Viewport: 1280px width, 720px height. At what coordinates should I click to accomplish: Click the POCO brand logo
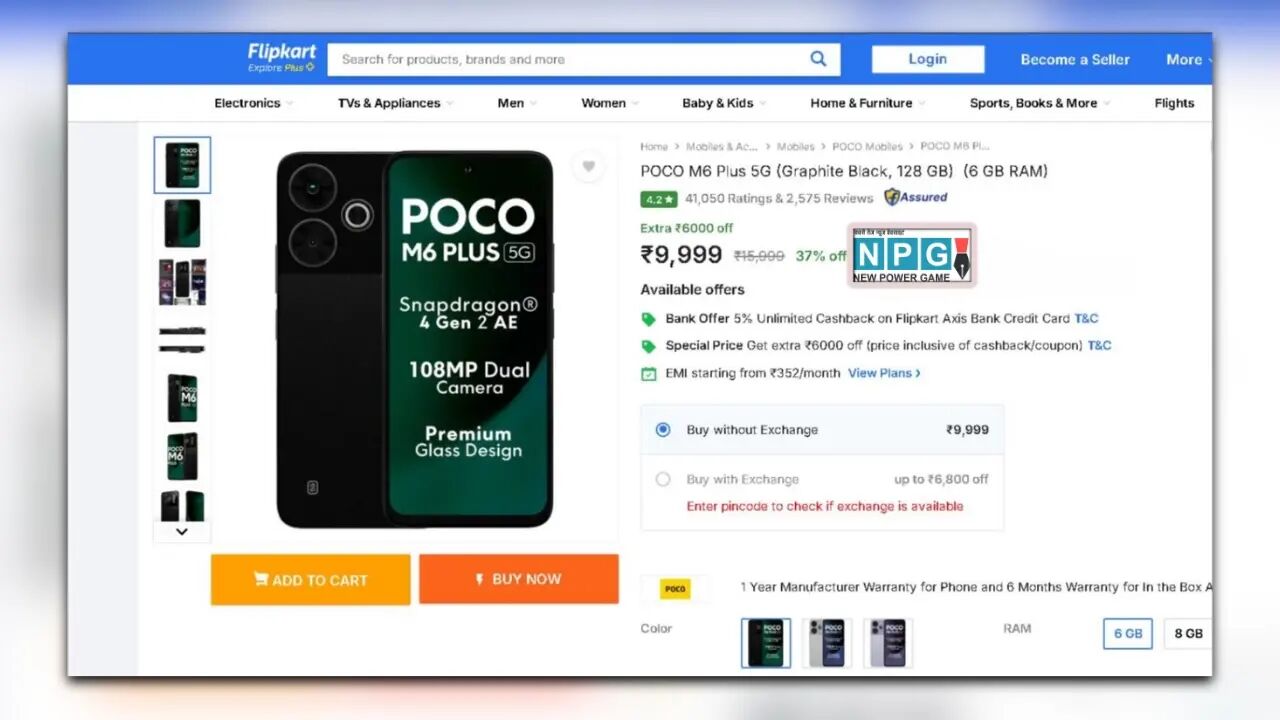pos(675,589)
